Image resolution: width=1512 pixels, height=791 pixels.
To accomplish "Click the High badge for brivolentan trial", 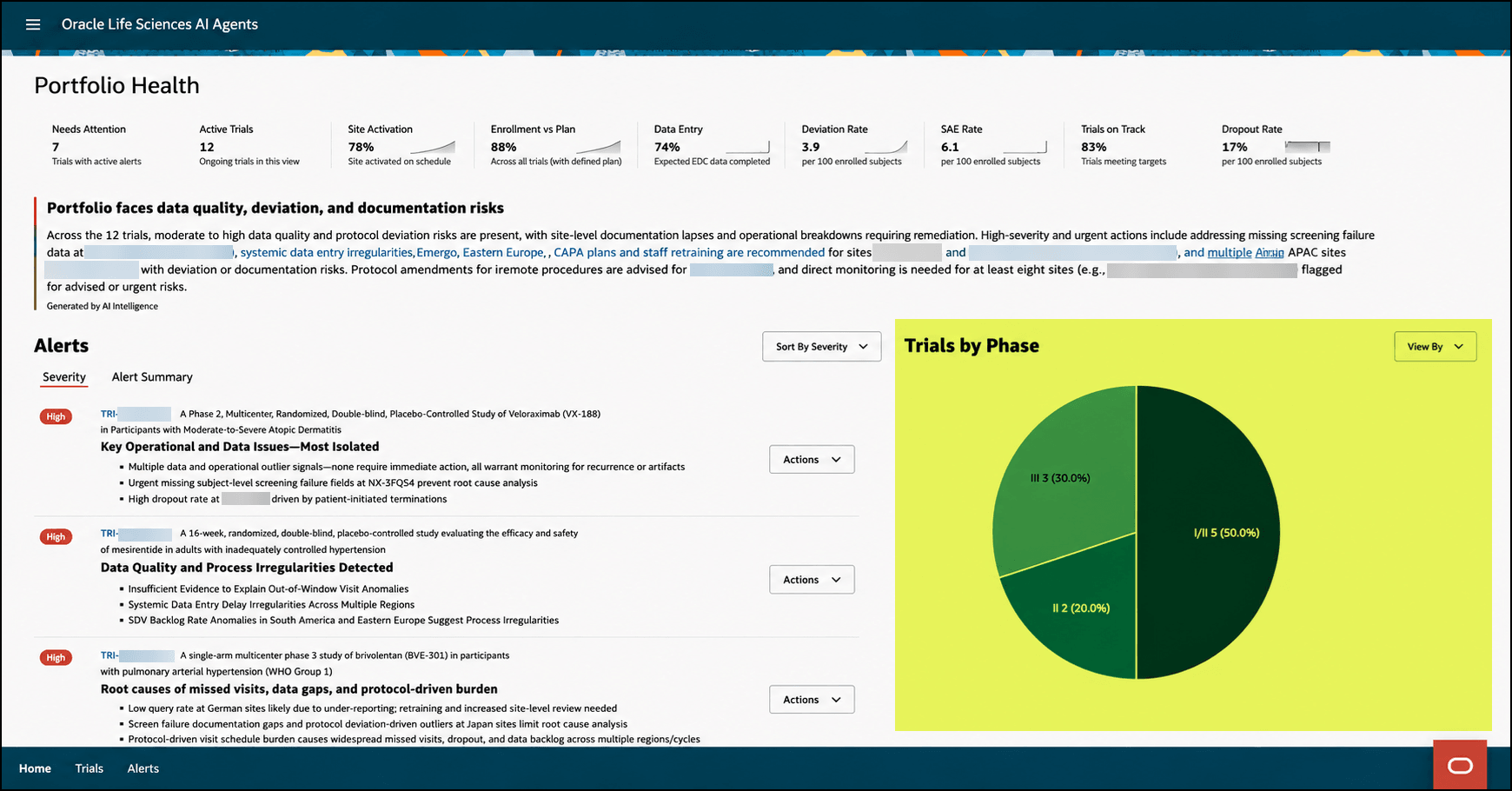I will click(x=56, y=657).
